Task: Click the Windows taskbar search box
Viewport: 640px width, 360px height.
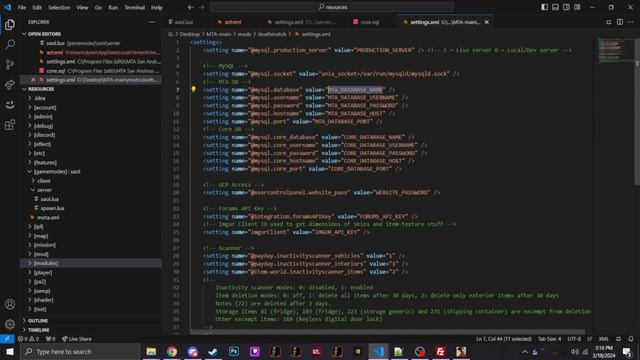Action: [x=80, y=351]
